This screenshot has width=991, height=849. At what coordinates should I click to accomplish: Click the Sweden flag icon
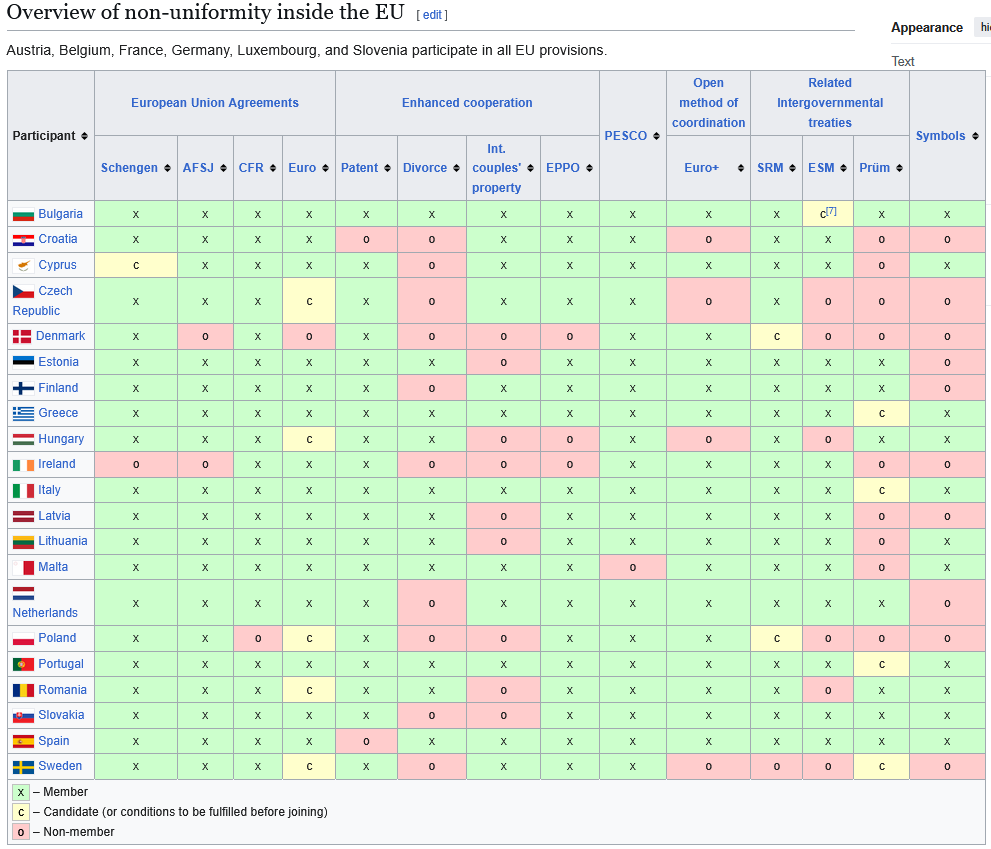pyautogui.click(x=23, y=767)
